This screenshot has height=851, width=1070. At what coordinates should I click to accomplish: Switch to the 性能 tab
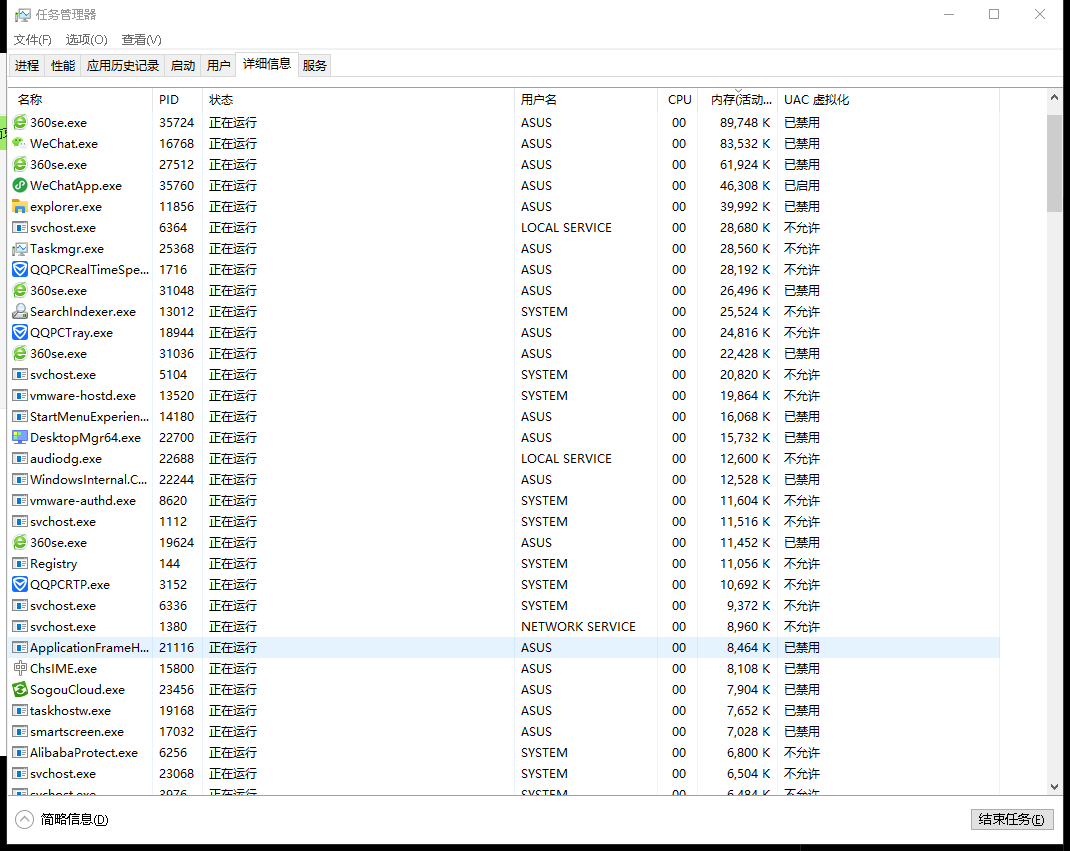click(63, 66)
